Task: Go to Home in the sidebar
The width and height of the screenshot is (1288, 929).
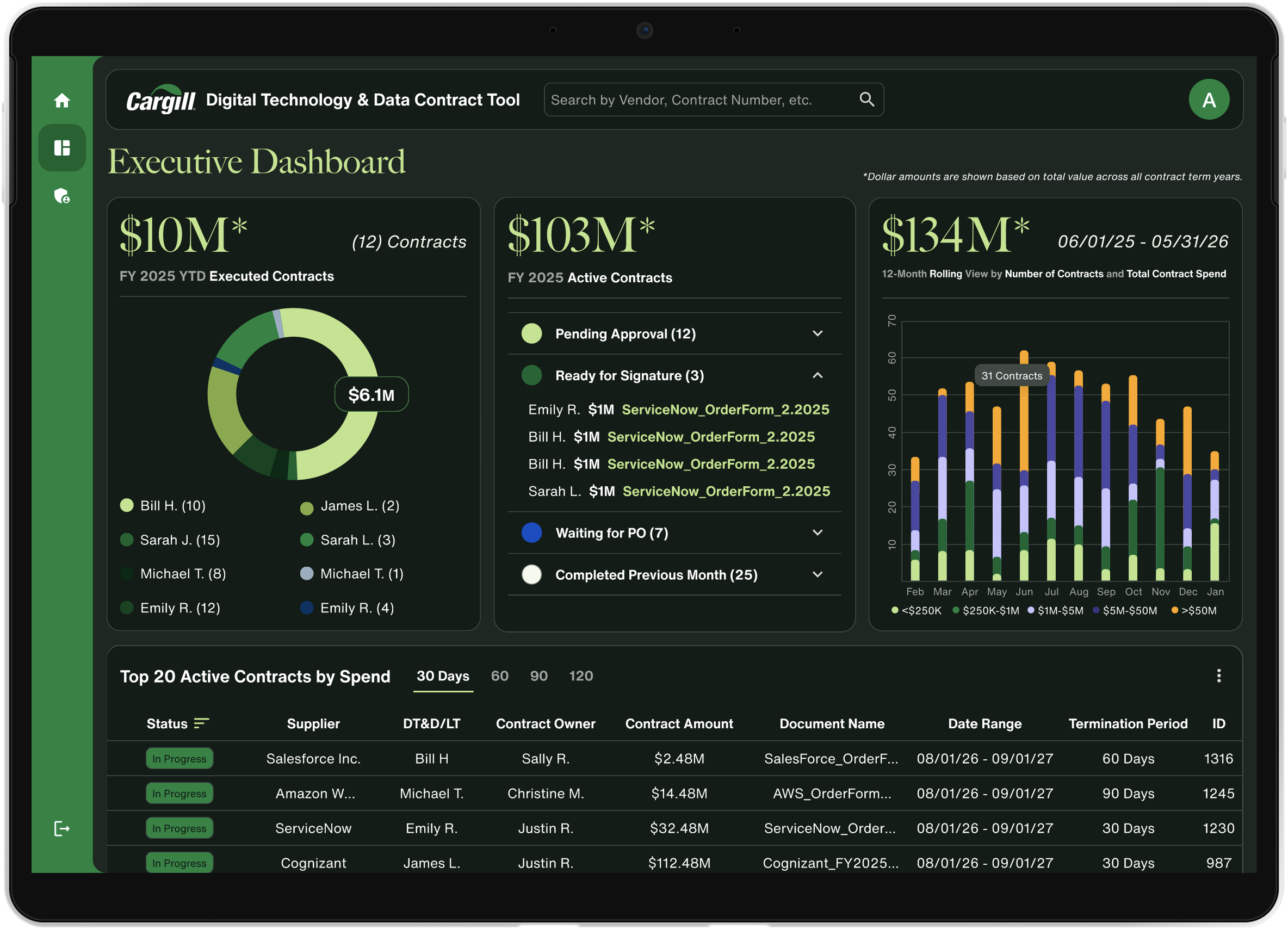Action: point(62,101)
